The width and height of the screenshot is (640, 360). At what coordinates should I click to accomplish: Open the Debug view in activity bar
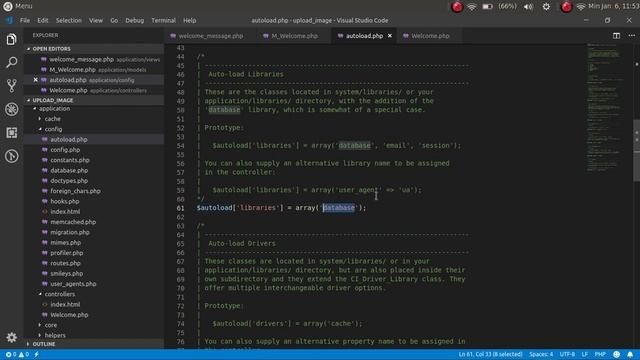[11, 109]
